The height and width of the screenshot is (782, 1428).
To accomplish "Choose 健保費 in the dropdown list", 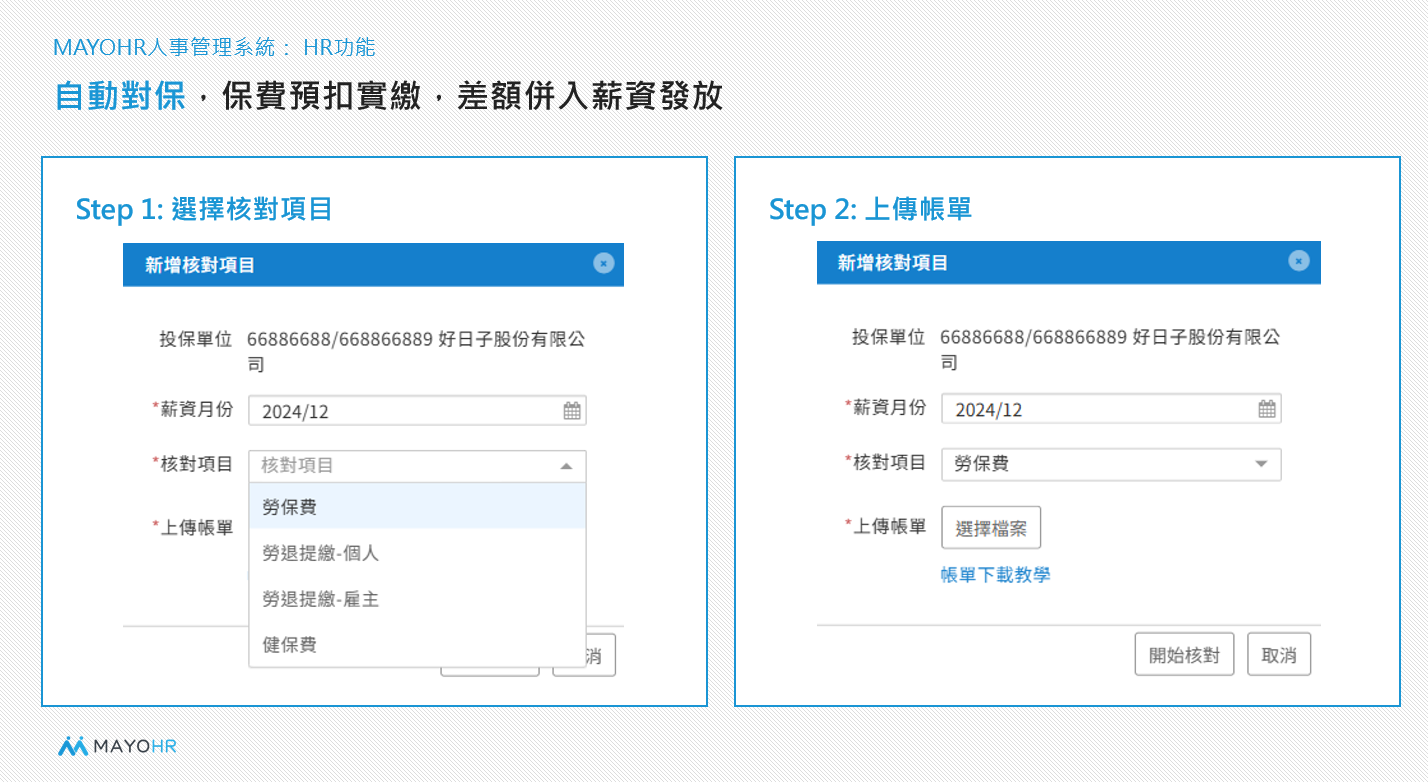I will coord(417,644).
